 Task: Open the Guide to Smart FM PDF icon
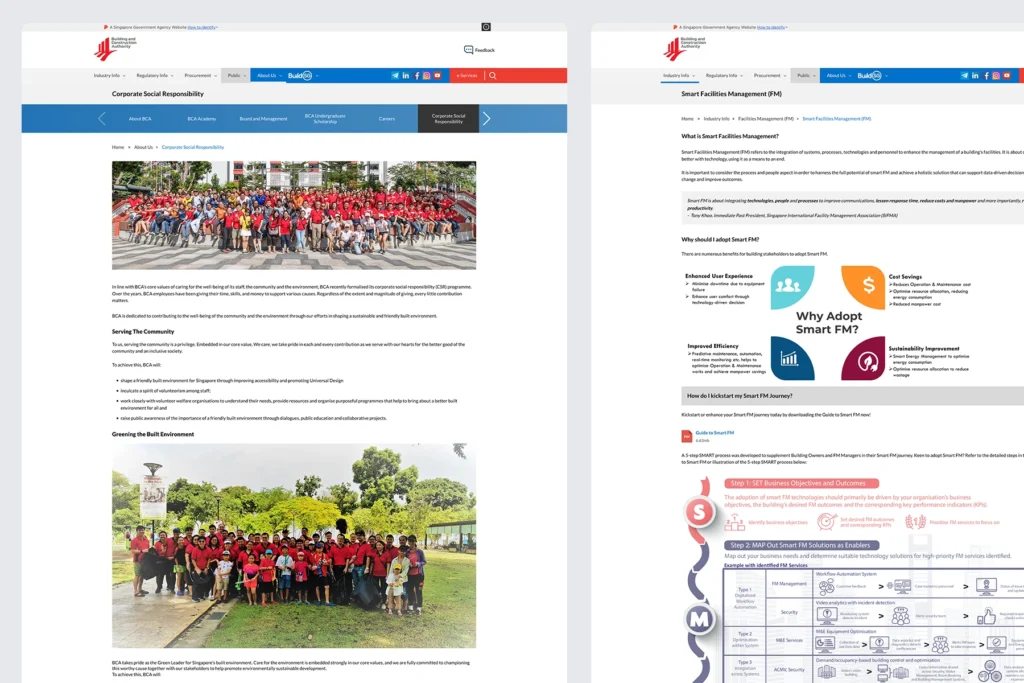click(x=686, y=436)
